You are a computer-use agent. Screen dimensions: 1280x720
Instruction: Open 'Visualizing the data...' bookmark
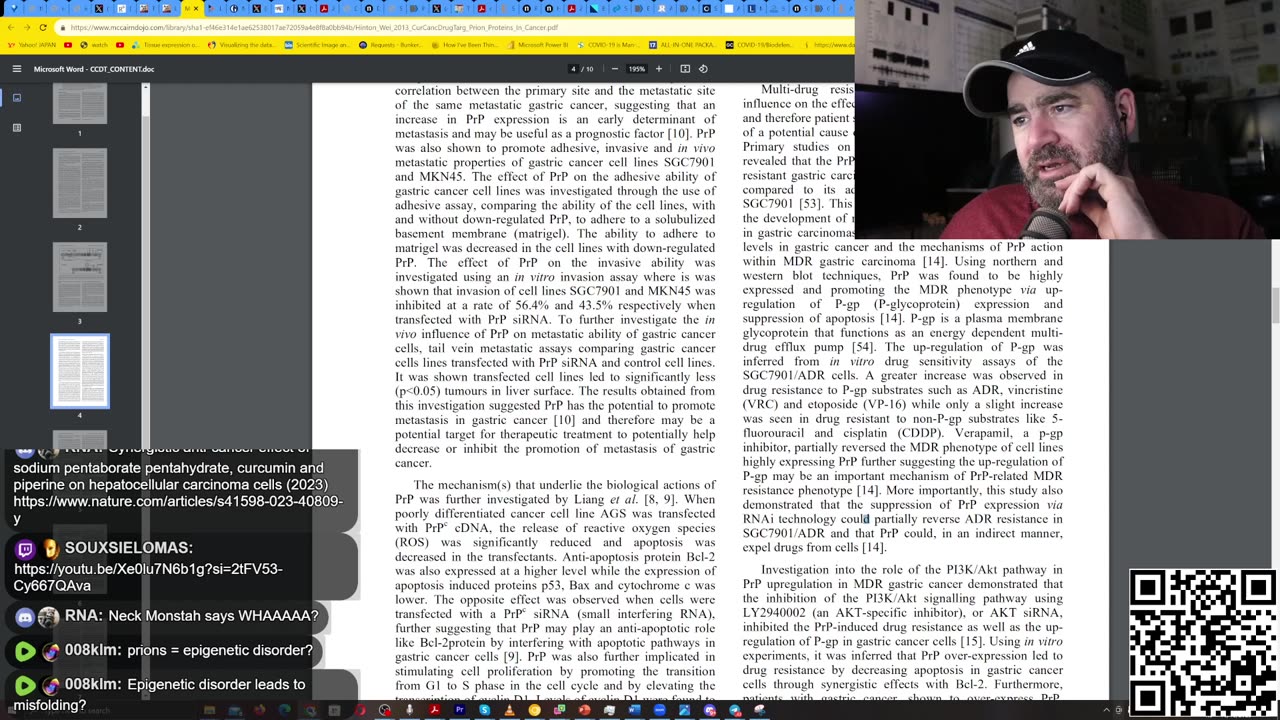[241, 45]
